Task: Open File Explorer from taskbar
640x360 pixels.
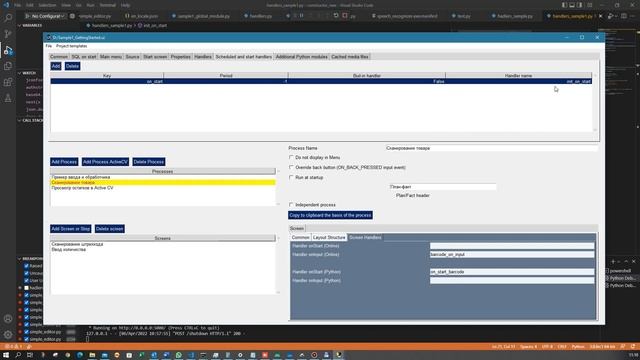Action: (x=92, y=355)
